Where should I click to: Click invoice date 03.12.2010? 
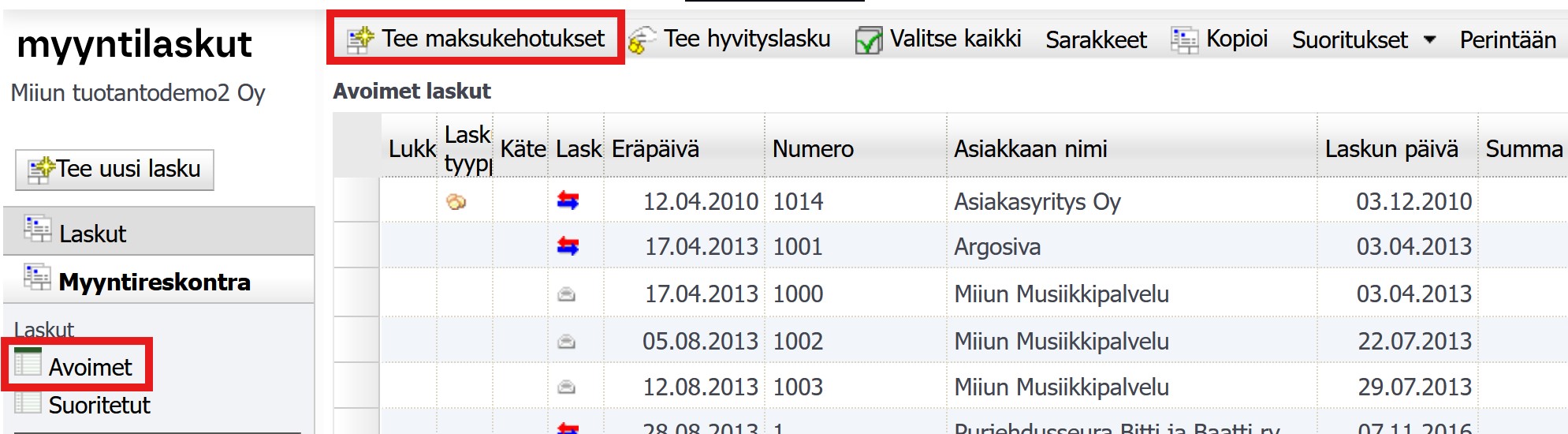coord(1413,201)
